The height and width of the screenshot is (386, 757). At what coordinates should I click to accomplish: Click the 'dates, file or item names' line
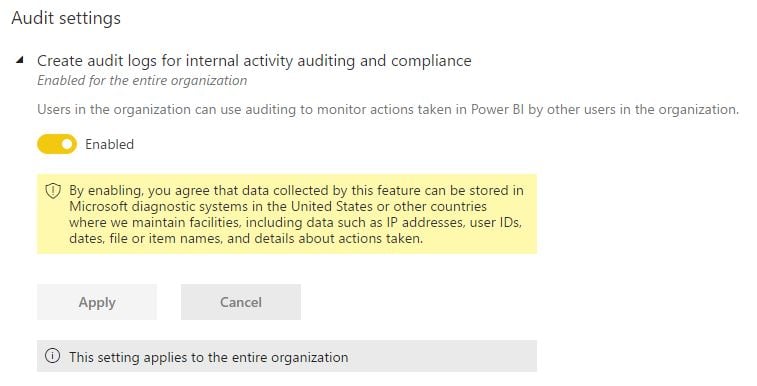click(246, 238)
